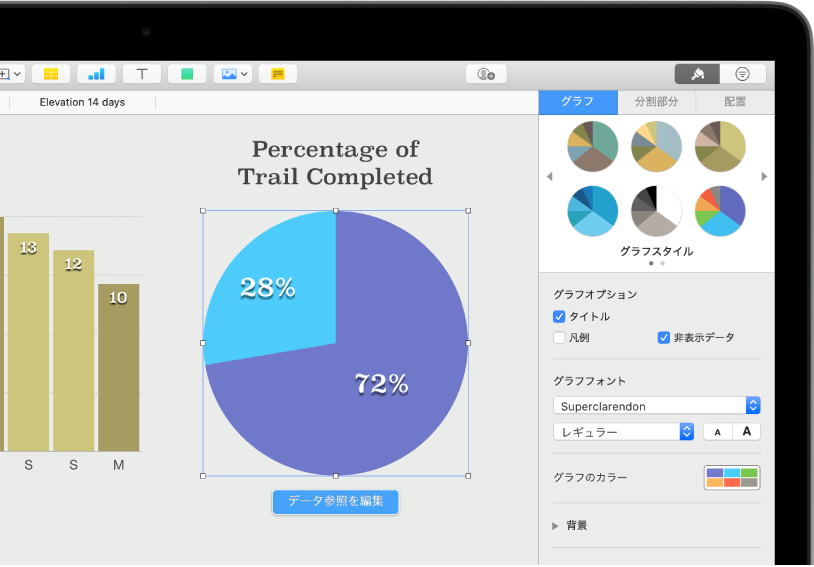Choose the teal and brown pie style
This screenshot has width=814, height=567.
(592, 146)
